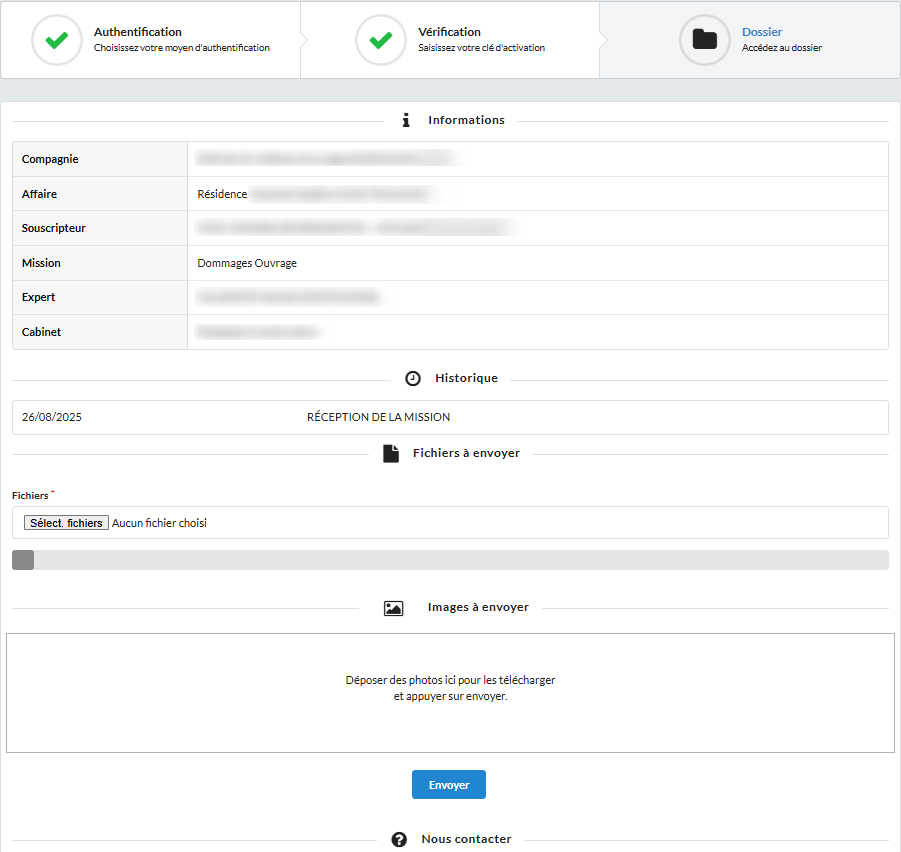
Task: Click the Informations info icon
Action: click(406, 120)
